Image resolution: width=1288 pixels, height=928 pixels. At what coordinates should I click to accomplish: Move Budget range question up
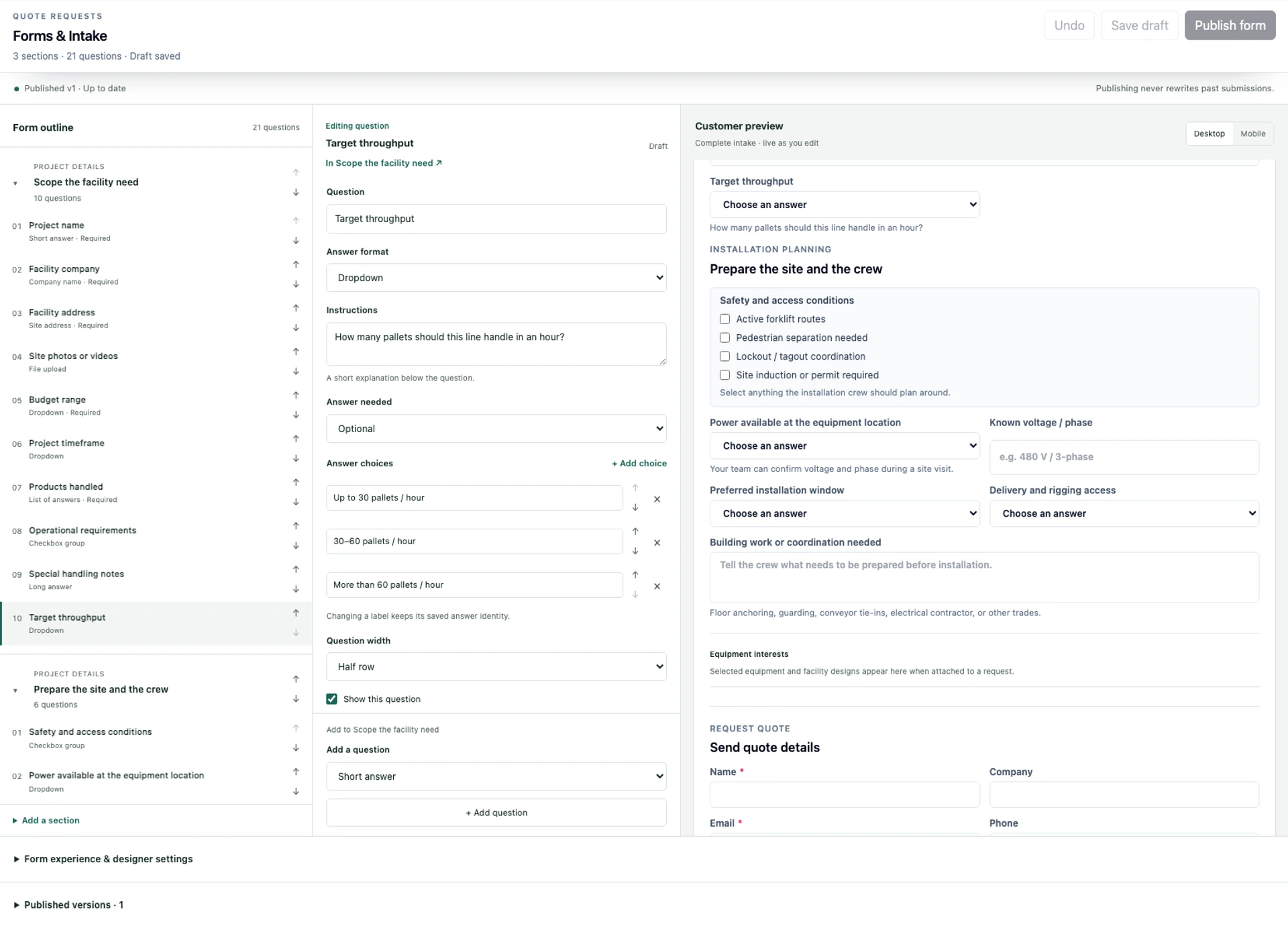pyautogui.click(x=296, y=395)
